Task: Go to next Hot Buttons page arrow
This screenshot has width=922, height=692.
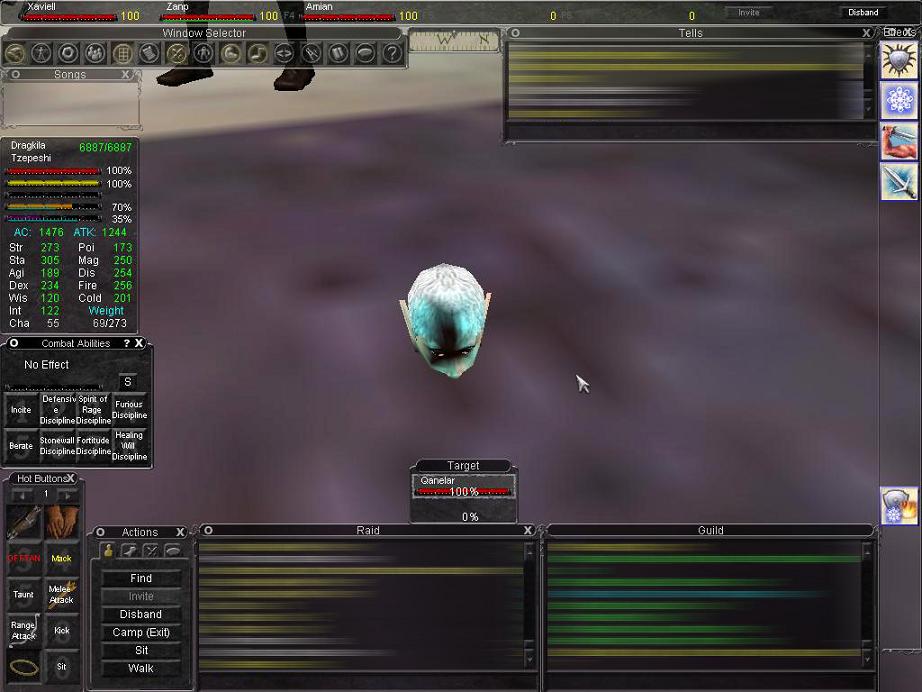Action: [66, 494]
